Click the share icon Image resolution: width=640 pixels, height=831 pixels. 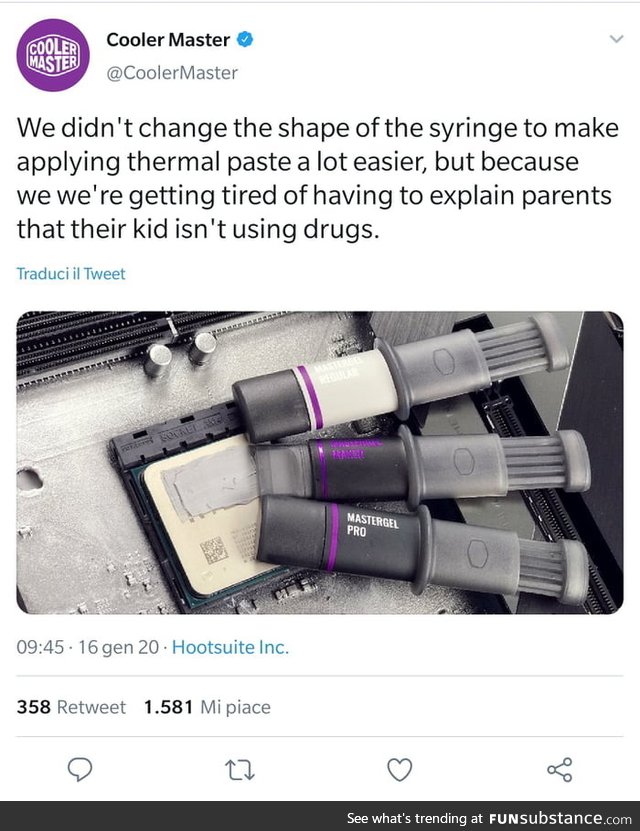coord(559,770)
